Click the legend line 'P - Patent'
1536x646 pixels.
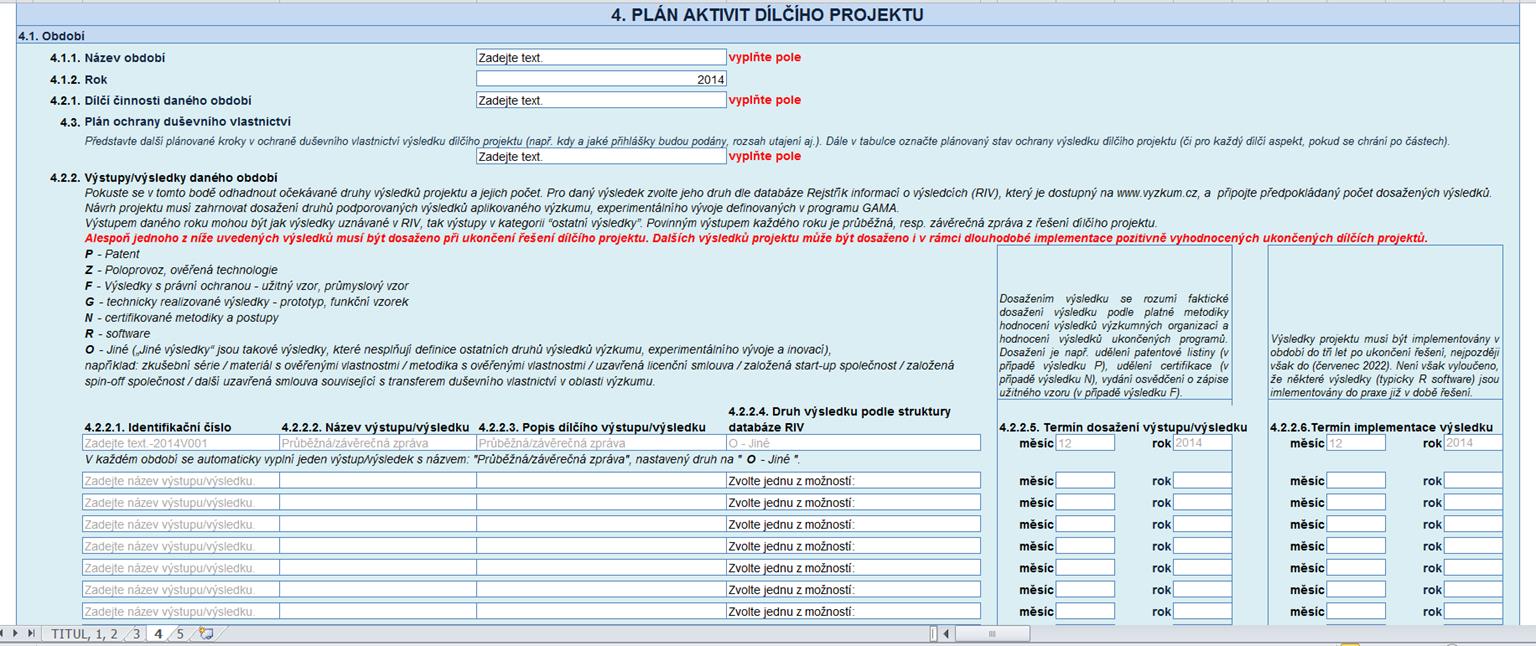click(112, 255)
